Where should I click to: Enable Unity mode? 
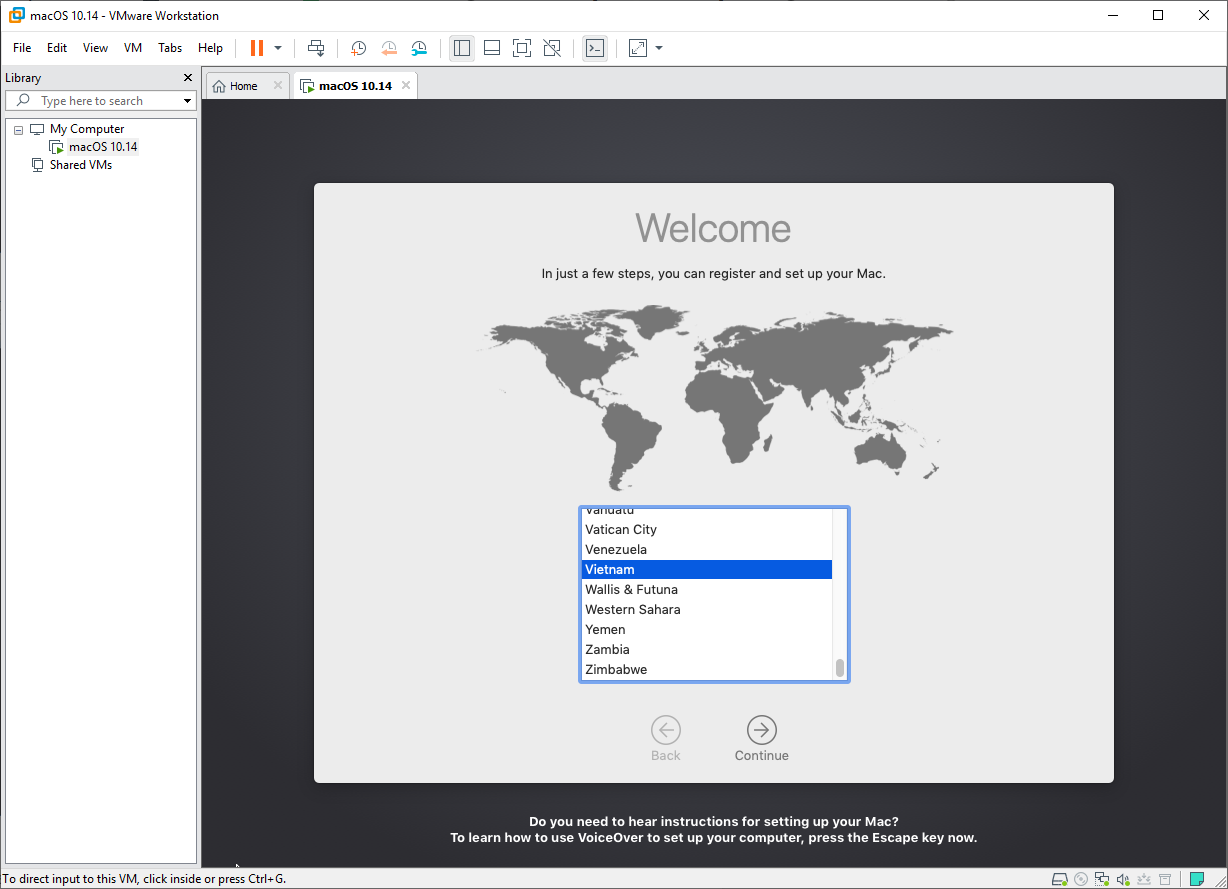pos(551,47)
